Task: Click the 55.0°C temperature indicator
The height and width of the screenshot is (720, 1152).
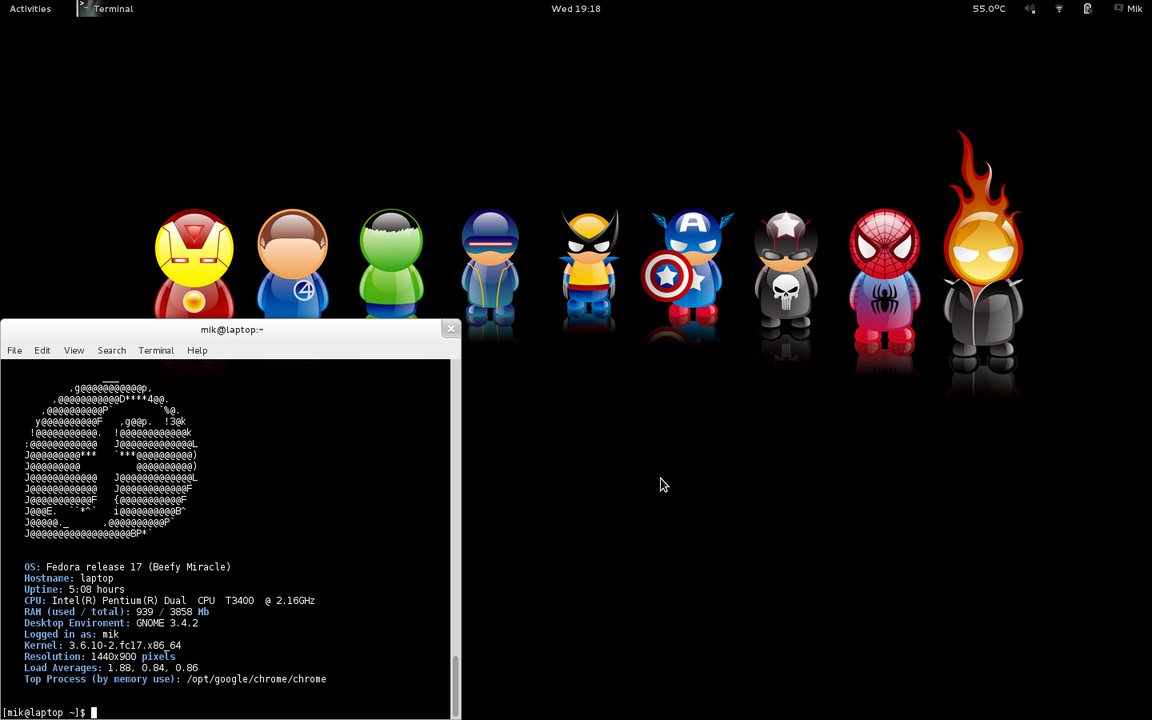Action: (x=989, y=9)
